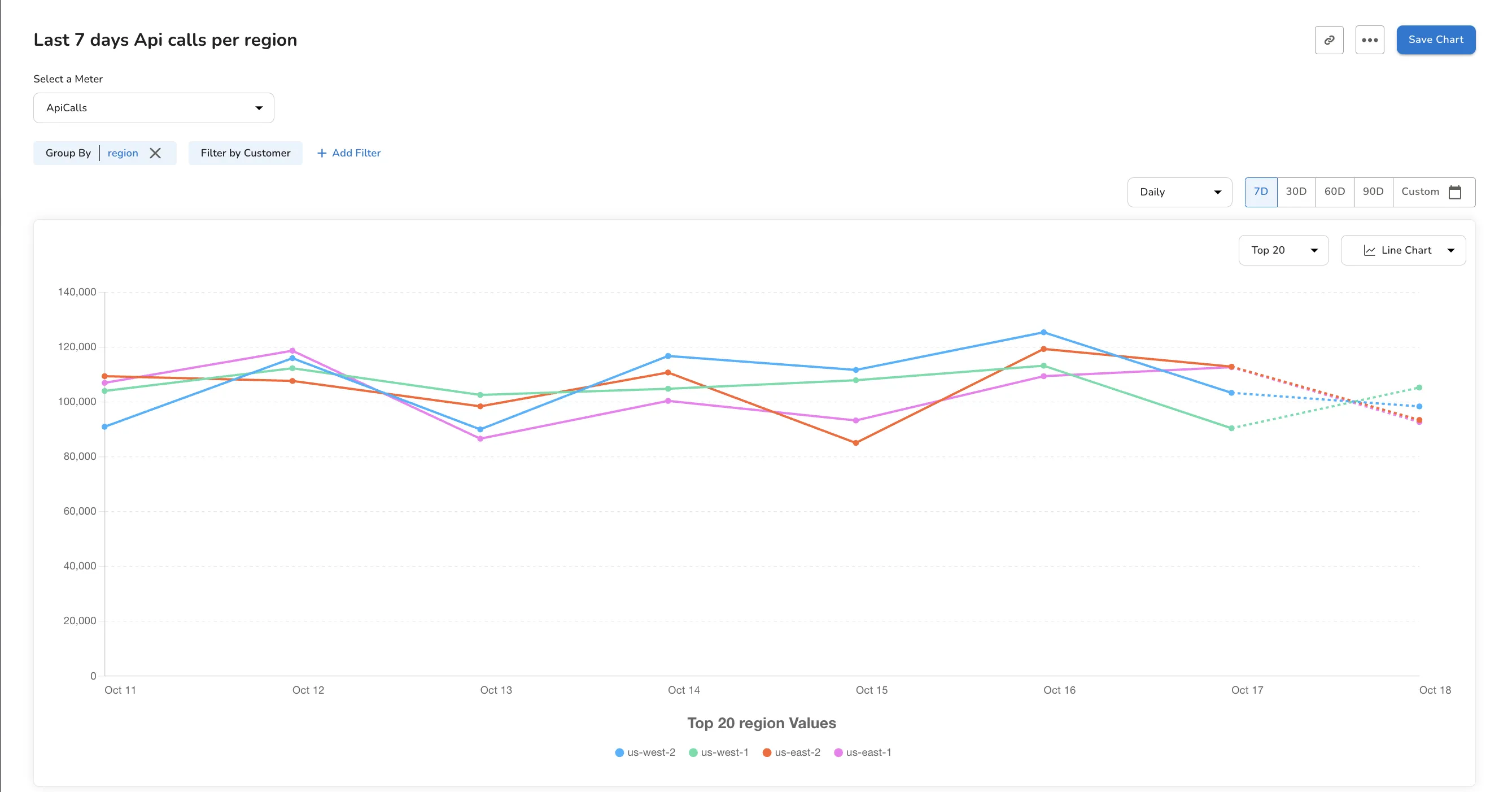
Task: Click the 'Oct 18' x-axis label
Action: pos(1435,690)
